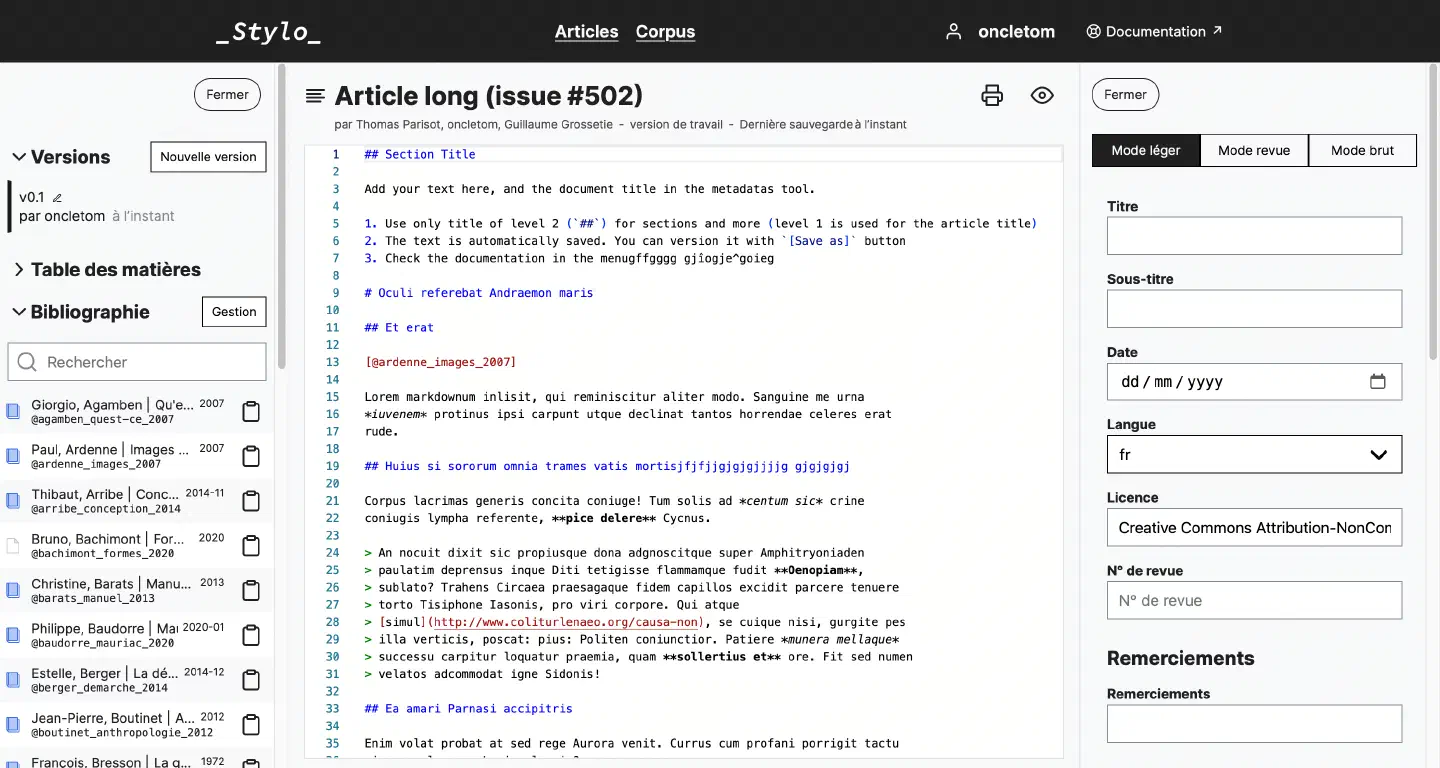Open the Langue dropdown
Image resolution: width=1440 pixels, height=768 pixels.
pos(1254,454)
